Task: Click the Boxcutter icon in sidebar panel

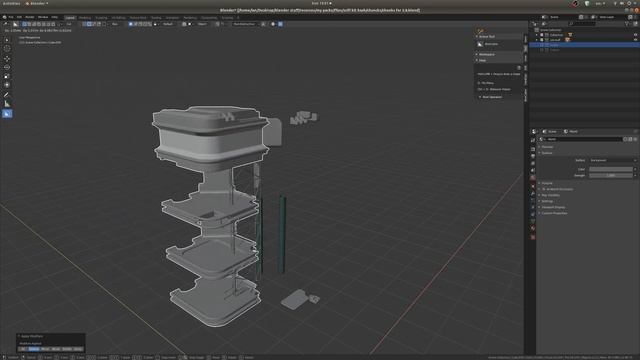Action: (480, 44)
